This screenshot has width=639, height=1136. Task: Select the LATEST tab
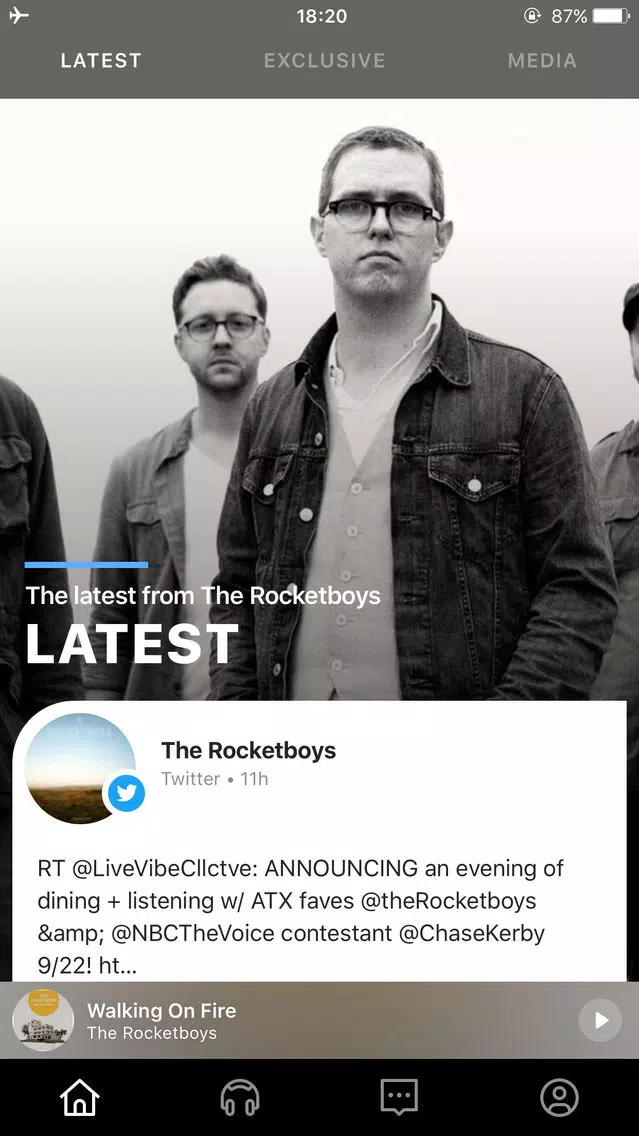[101, 61]
